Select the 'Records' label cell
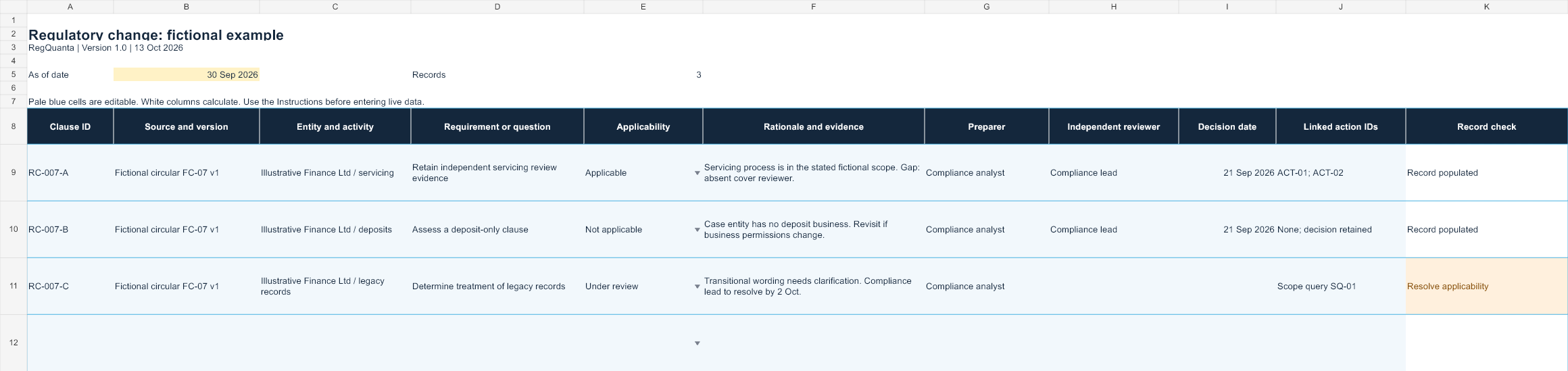This screenshot has width=1568, height=371. click(497, 74)
